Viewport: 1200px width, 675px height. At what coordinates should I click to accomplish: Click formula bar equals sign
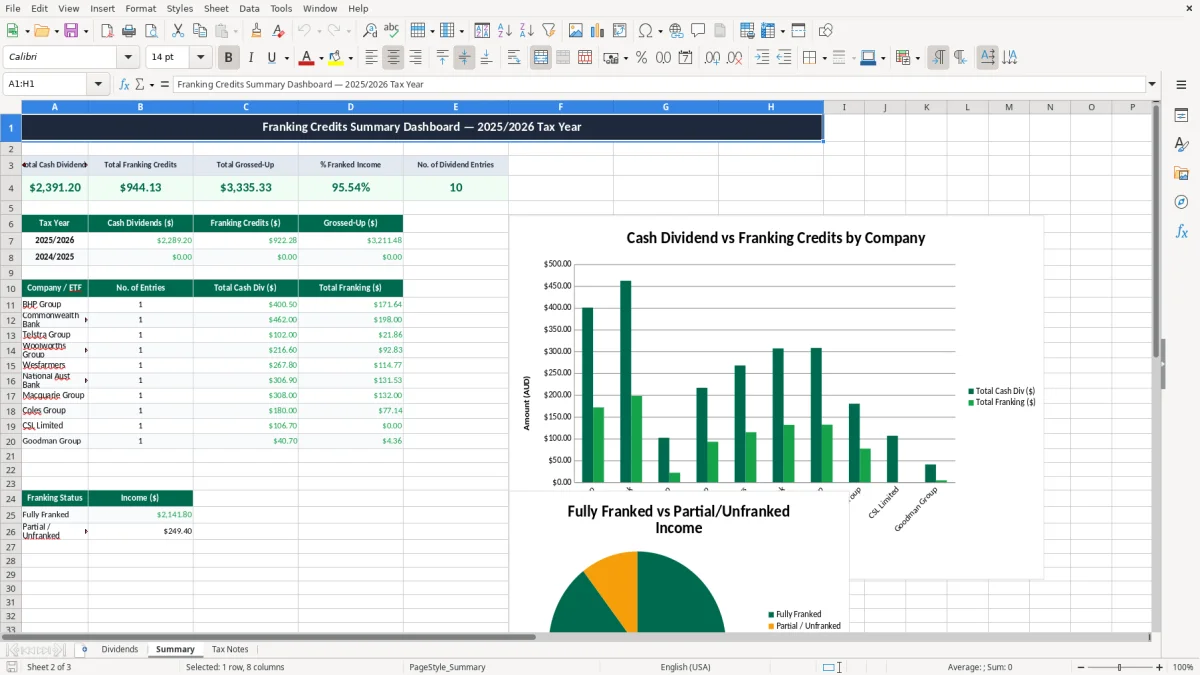[x=165, y=85]
